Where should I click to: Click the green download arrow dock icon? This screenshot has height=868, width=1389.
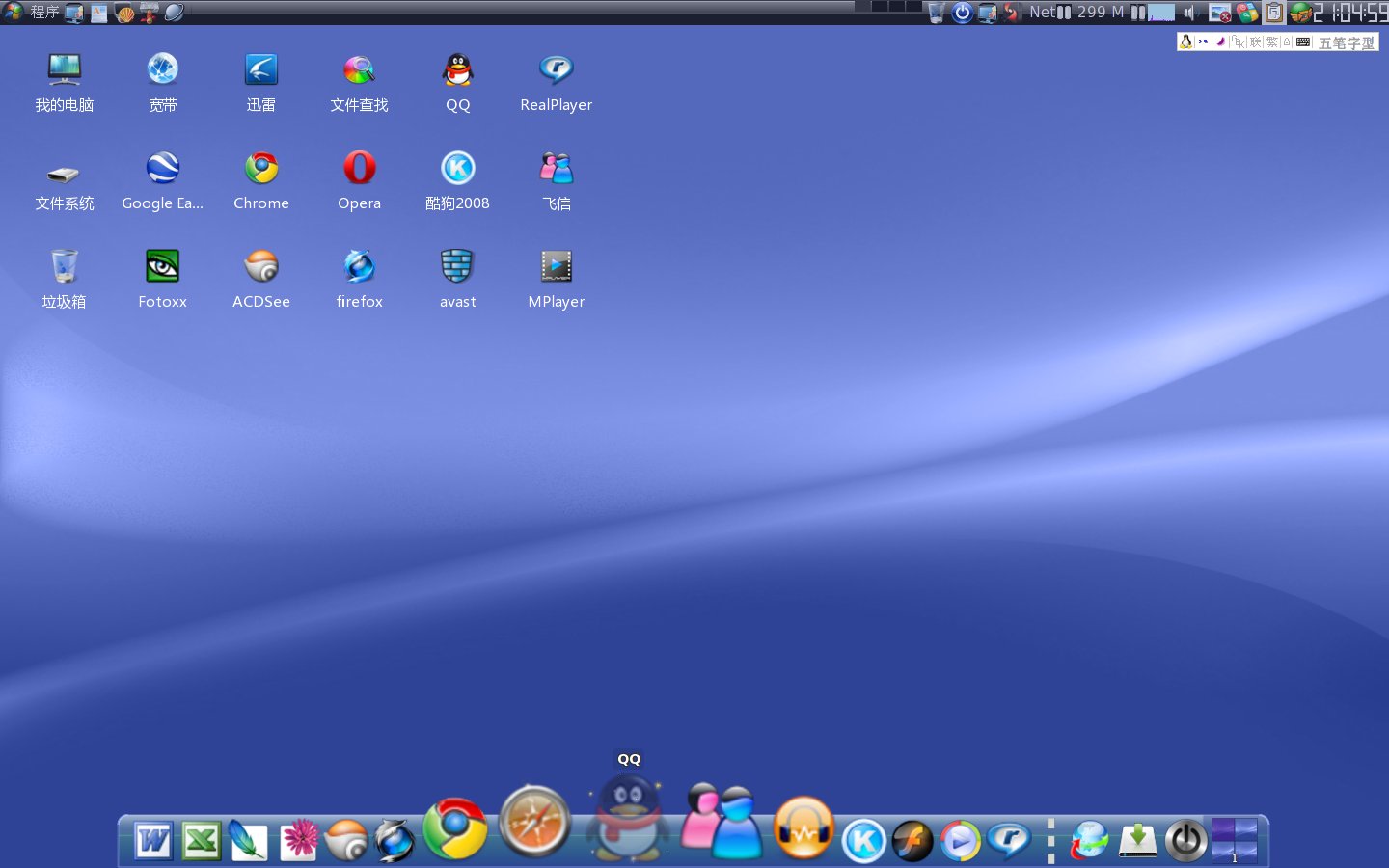pyautogui.click(x=1138, y=841)
